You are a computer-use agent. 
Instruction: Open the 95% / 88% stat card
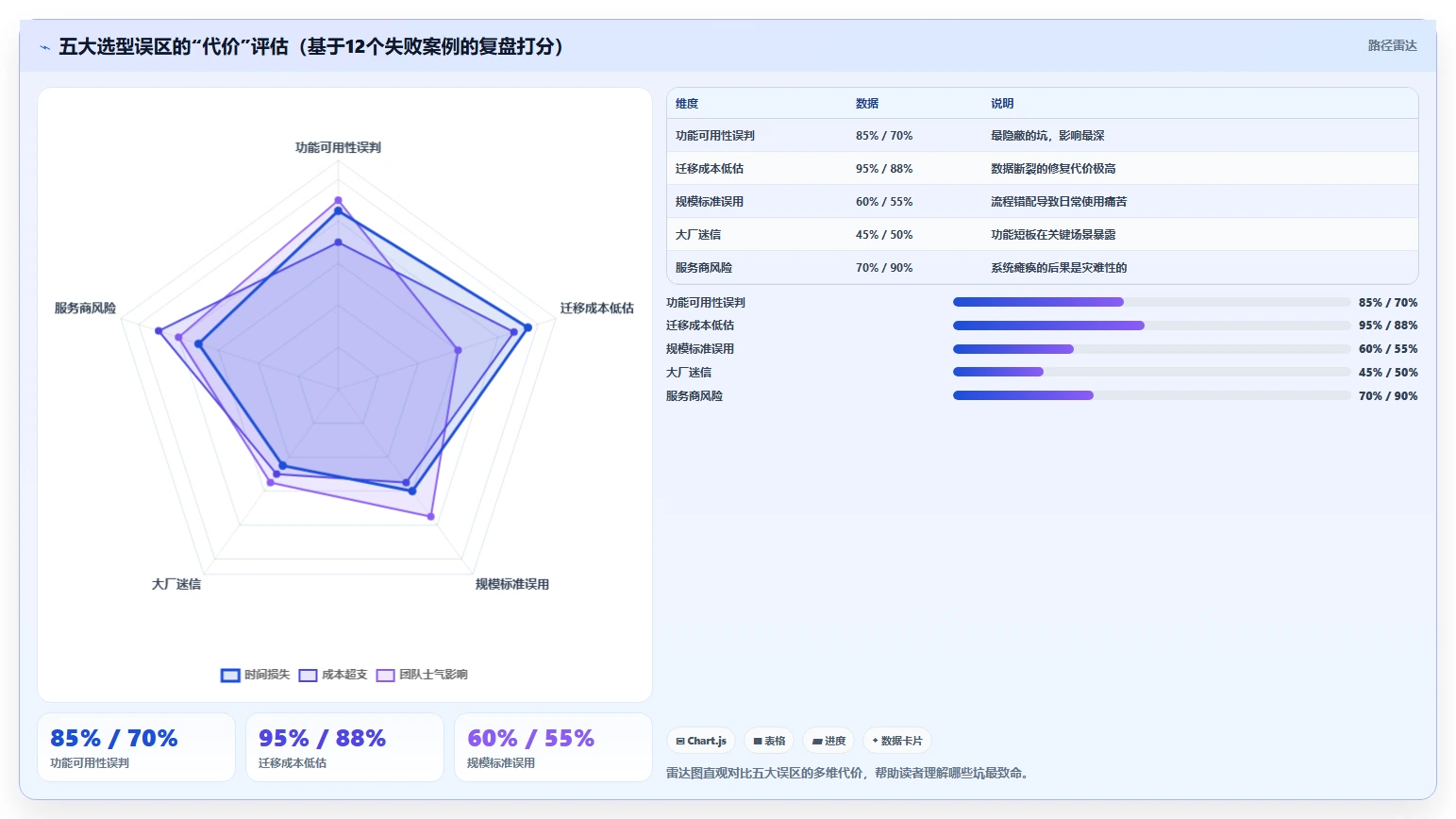point(344,747)
